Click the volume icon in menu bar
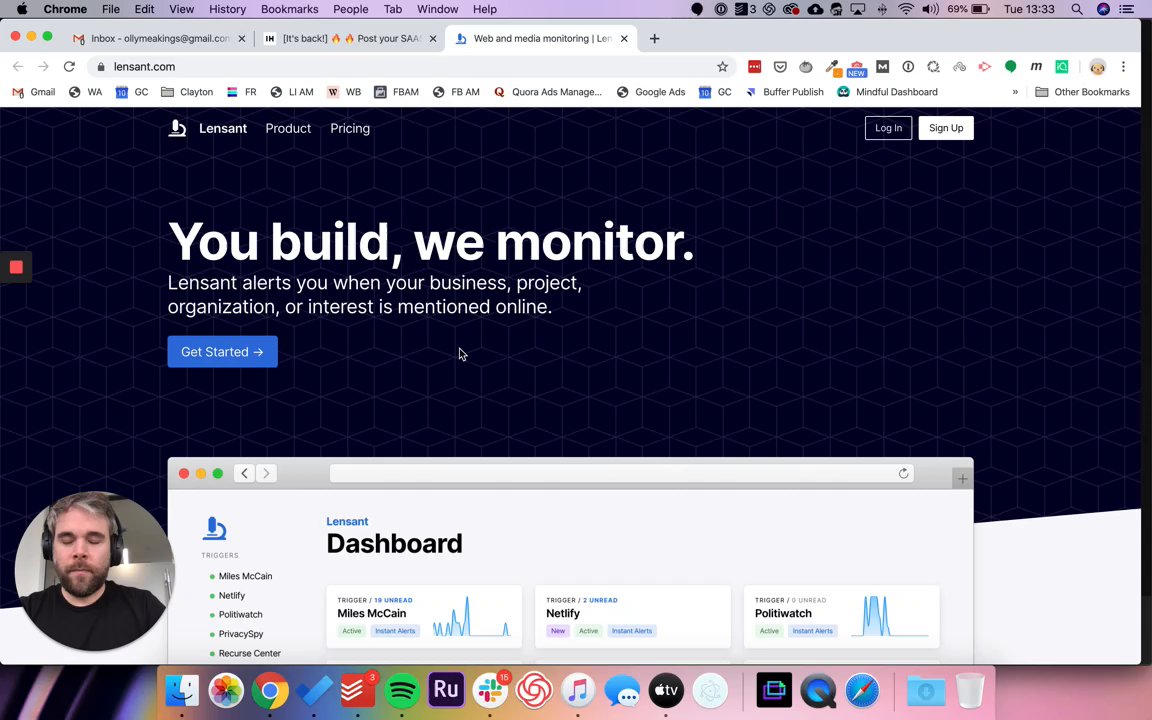The height and width of the screenshot is (720, 1152). (930, 9)
